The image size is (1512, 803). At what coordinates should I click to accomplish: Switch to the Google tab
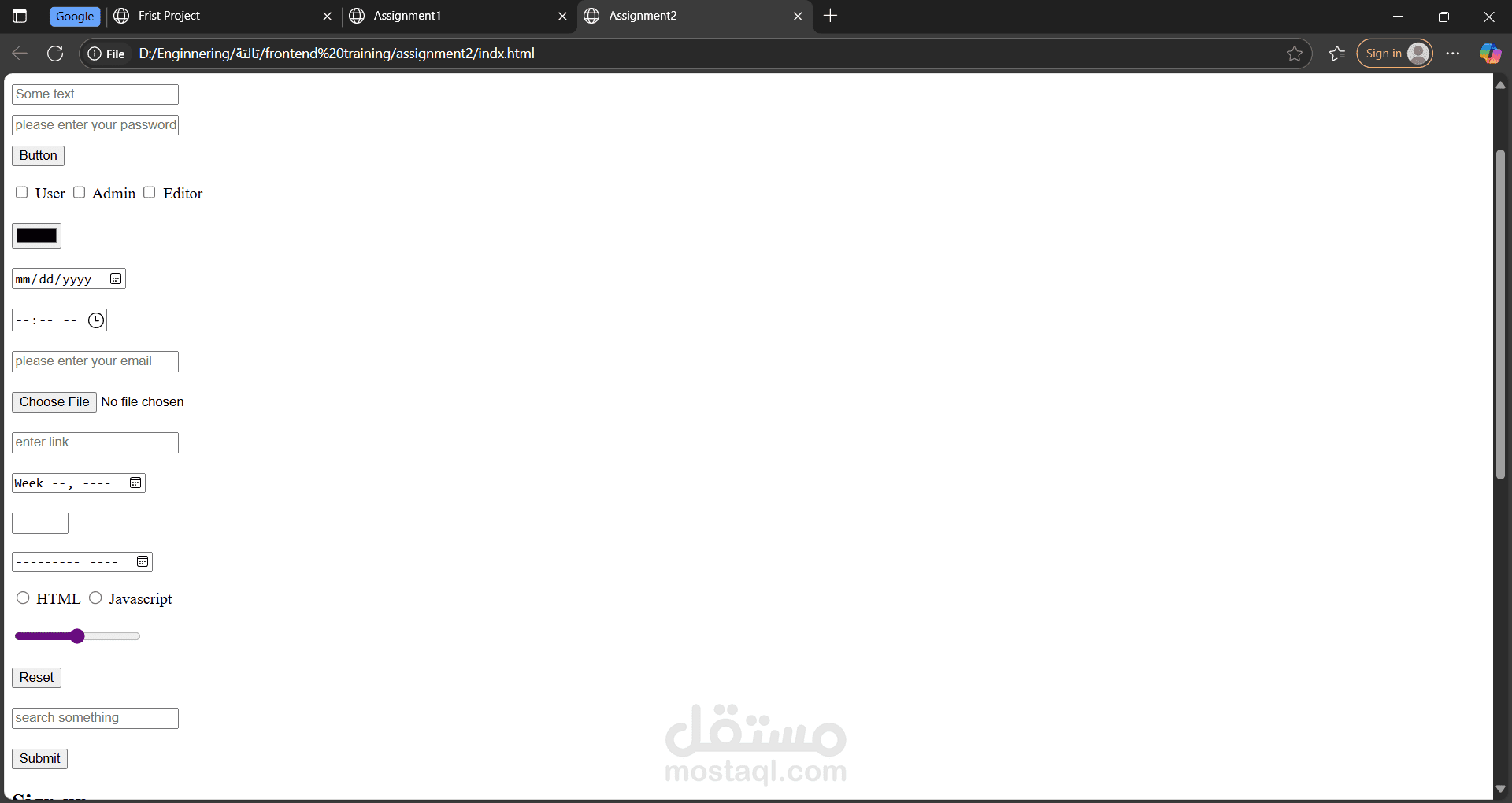tap(75, 16)
